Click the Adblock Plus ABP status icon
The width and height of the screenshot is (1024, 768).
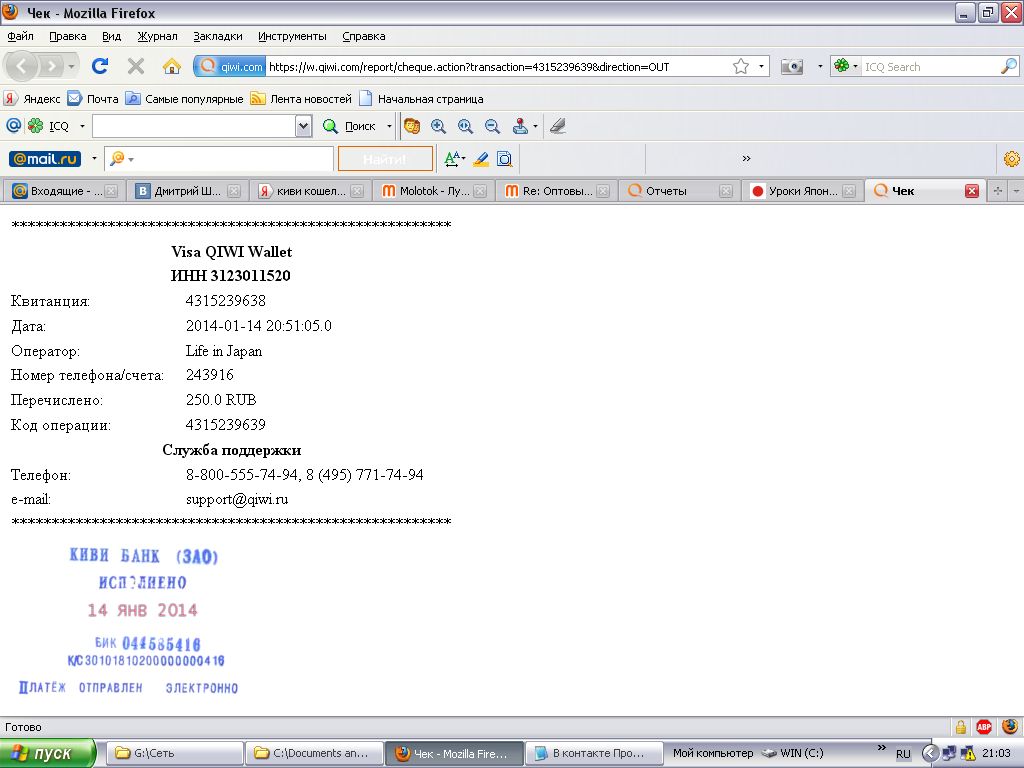(984, 727)
